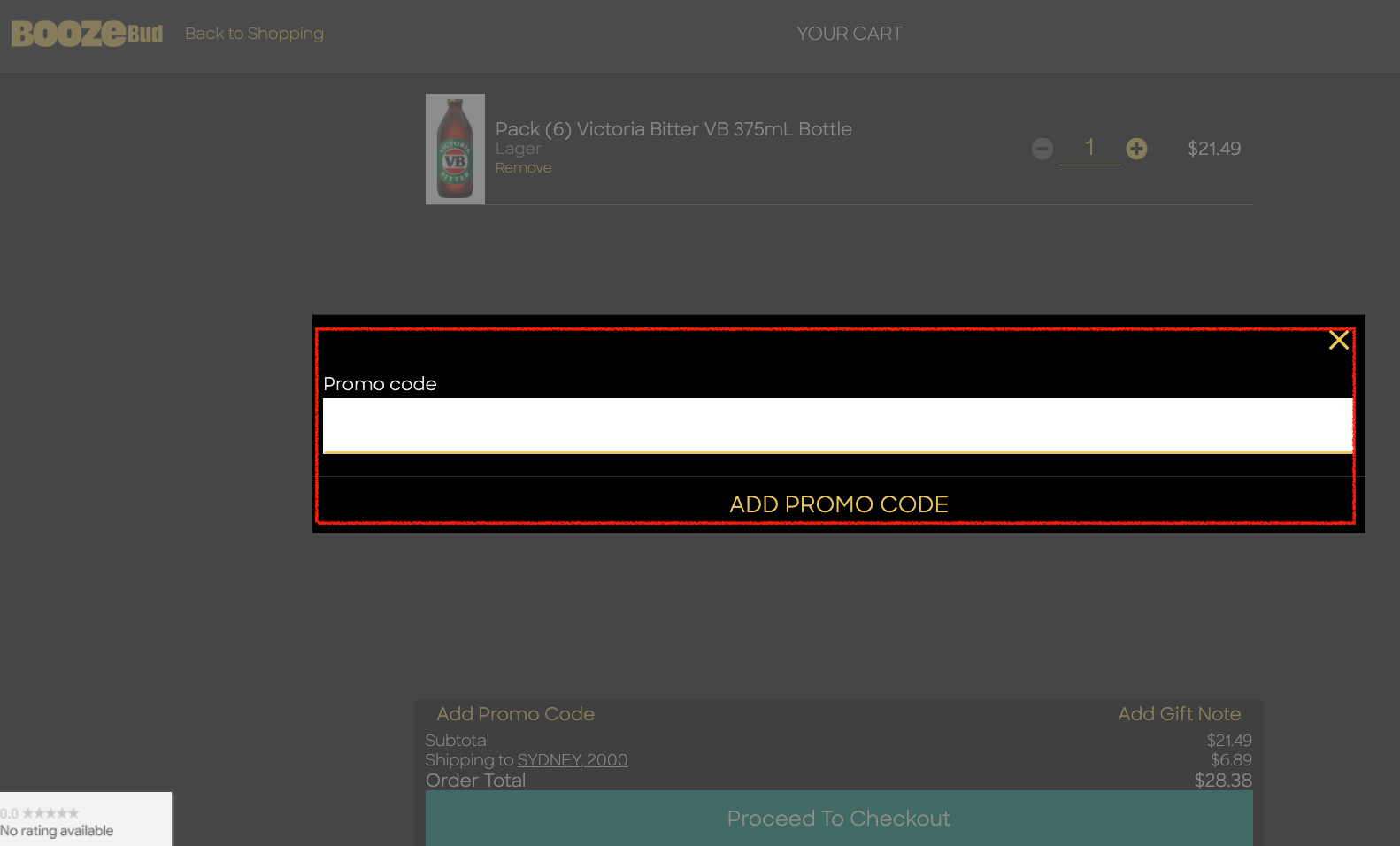Proceed To Checkout
The height and width of the screenshot is (846, 1400).
(839, 819)
